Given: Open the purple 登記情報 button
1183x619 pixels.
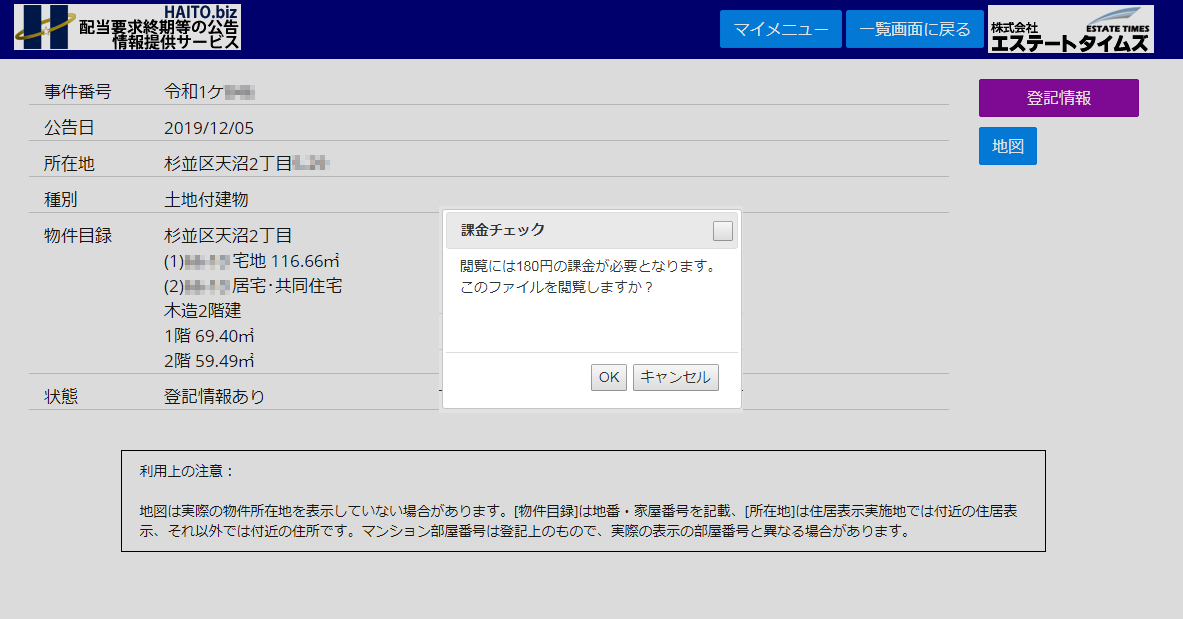Looking at the screenshot, I should (1058, 98).
